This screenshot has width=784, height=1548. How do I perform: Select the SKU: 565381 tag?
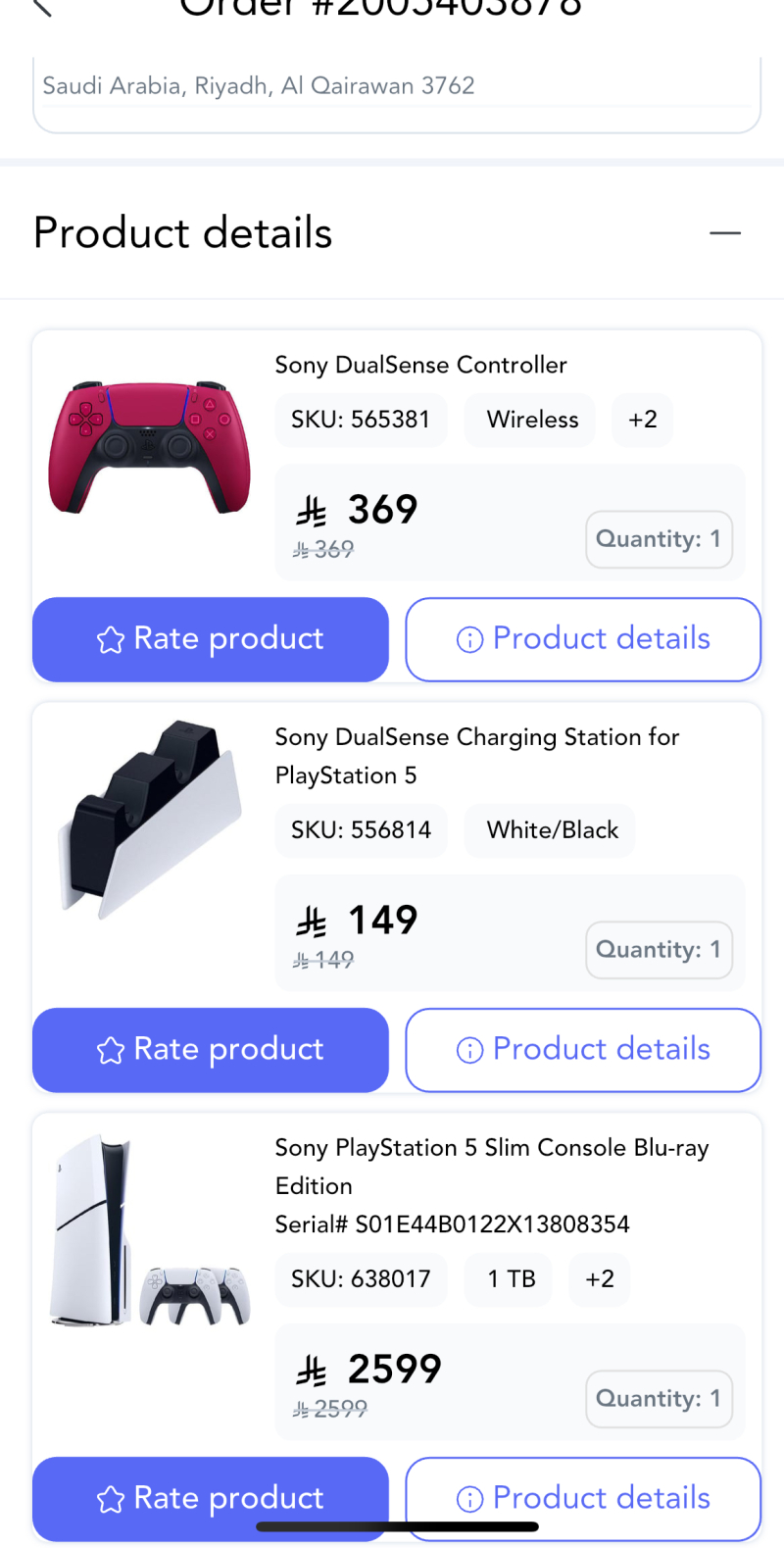(x=361, y=420)
